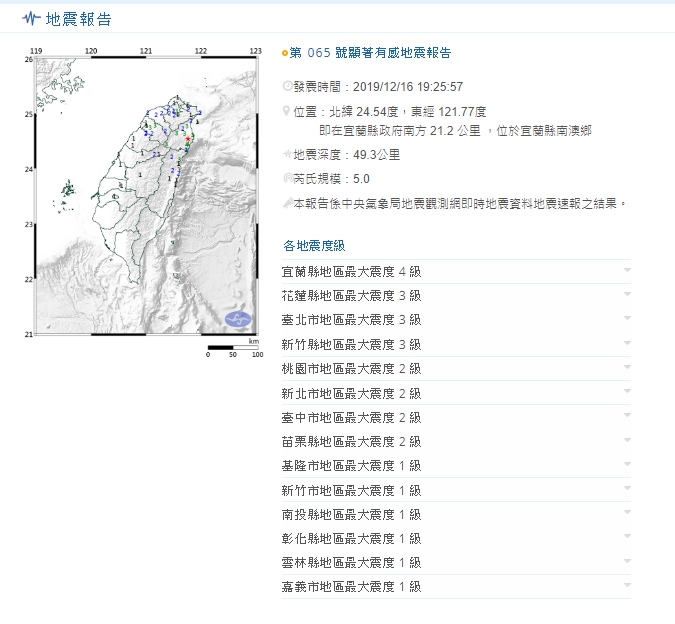Expand 花蓮縣地區最大震度 3 級 row

point(626,295)
